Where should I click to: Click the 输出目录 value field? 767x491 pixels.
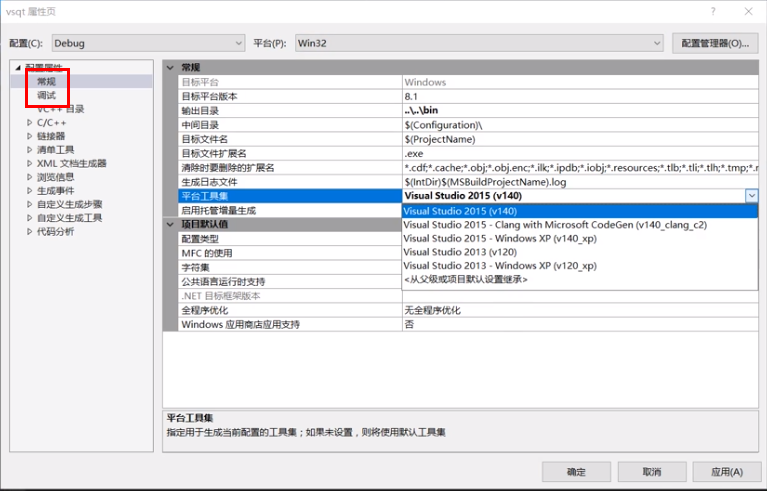coord(580,109)
